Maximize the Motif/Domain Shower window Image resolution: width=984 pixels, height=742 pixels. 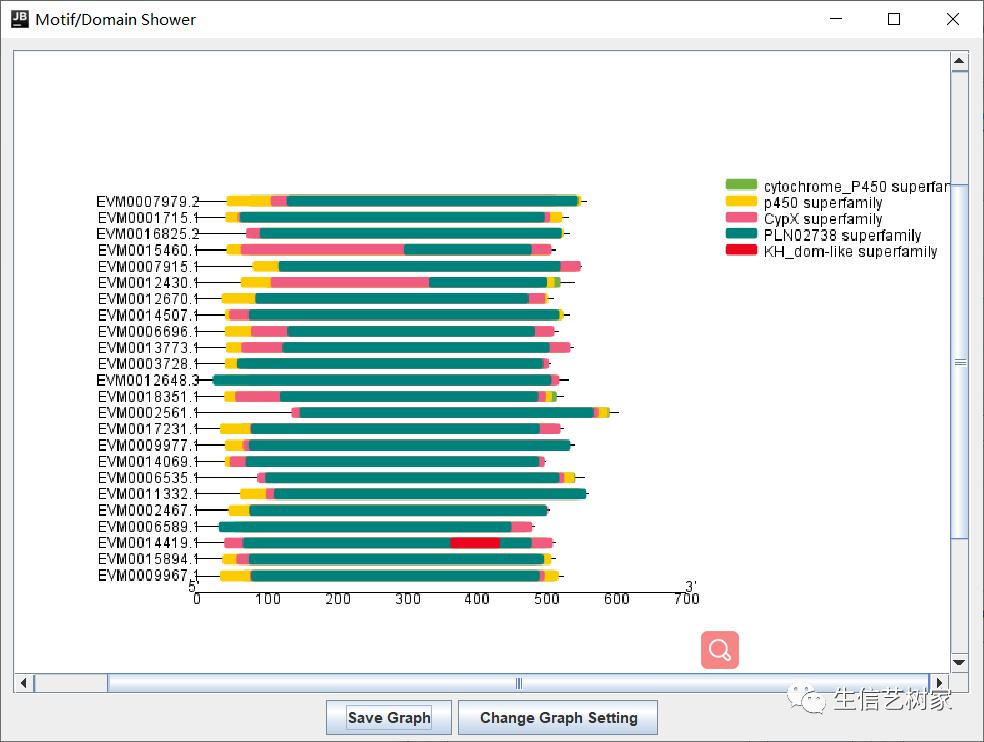point(894,19)
